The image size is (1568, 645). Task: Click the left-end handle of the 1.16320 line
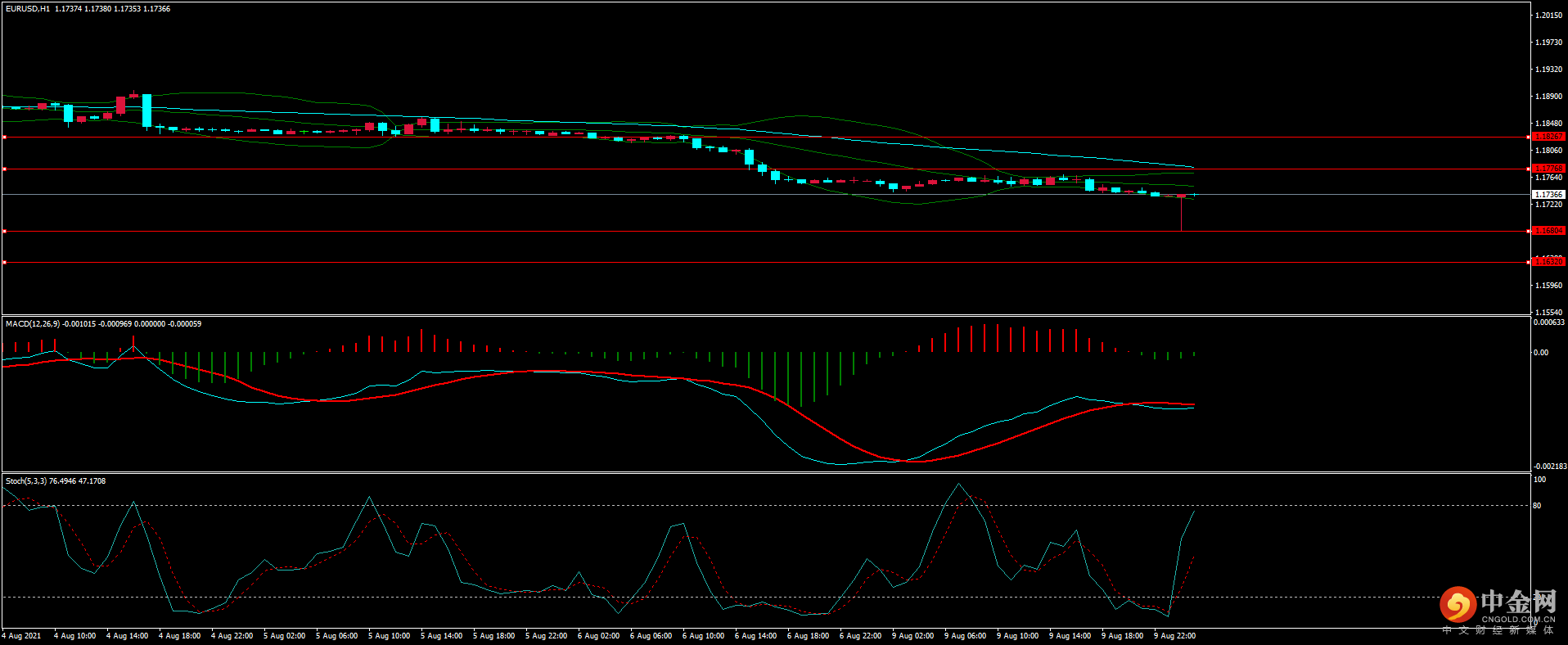pyautogui.click(x=5, y=263)
